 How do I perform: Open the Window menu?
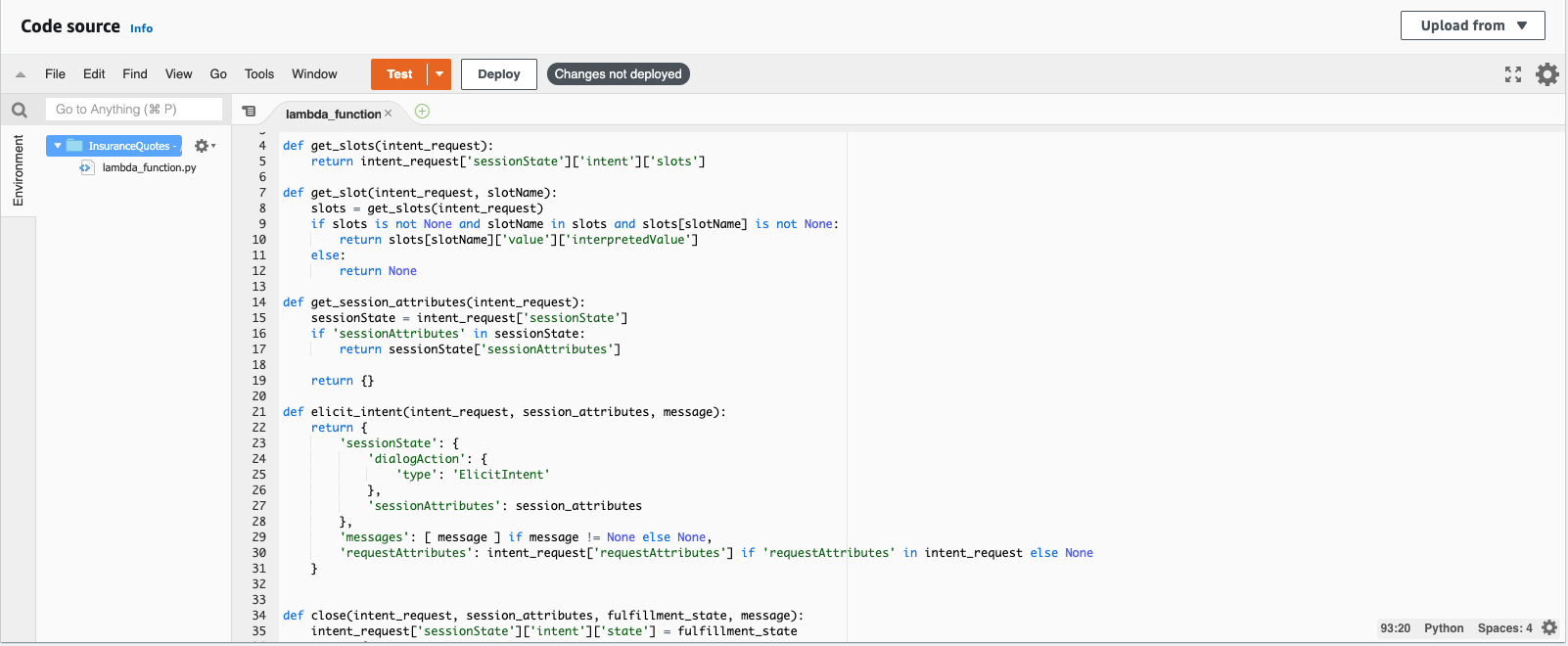314,74
